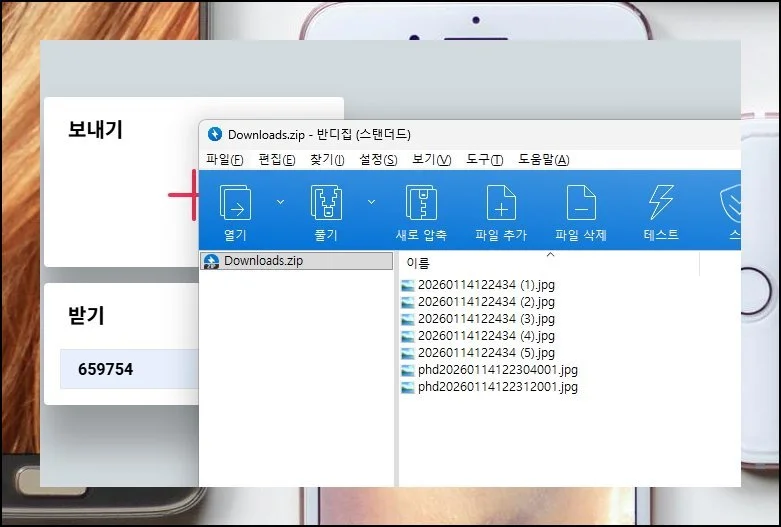
Task: Click the red plus icon under 보내기
Action: pyautogui.click(x=183, y=195)
